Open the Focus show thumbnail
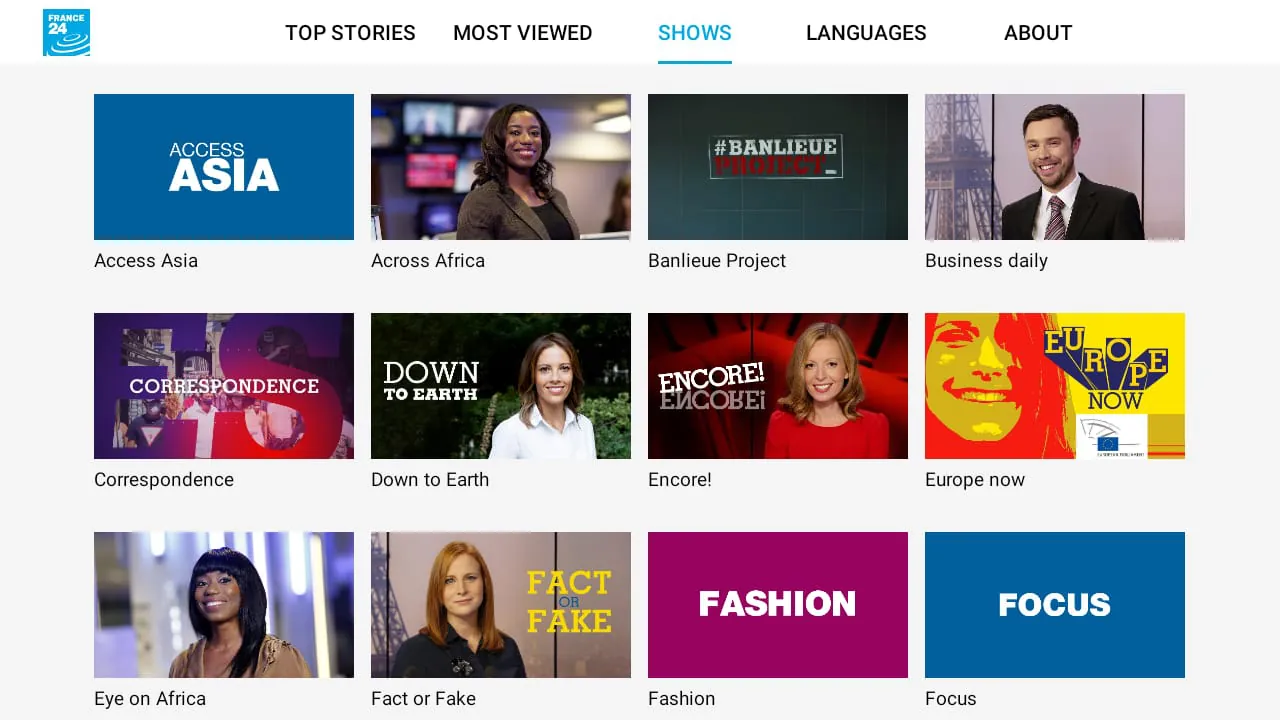 point(1054,604)
